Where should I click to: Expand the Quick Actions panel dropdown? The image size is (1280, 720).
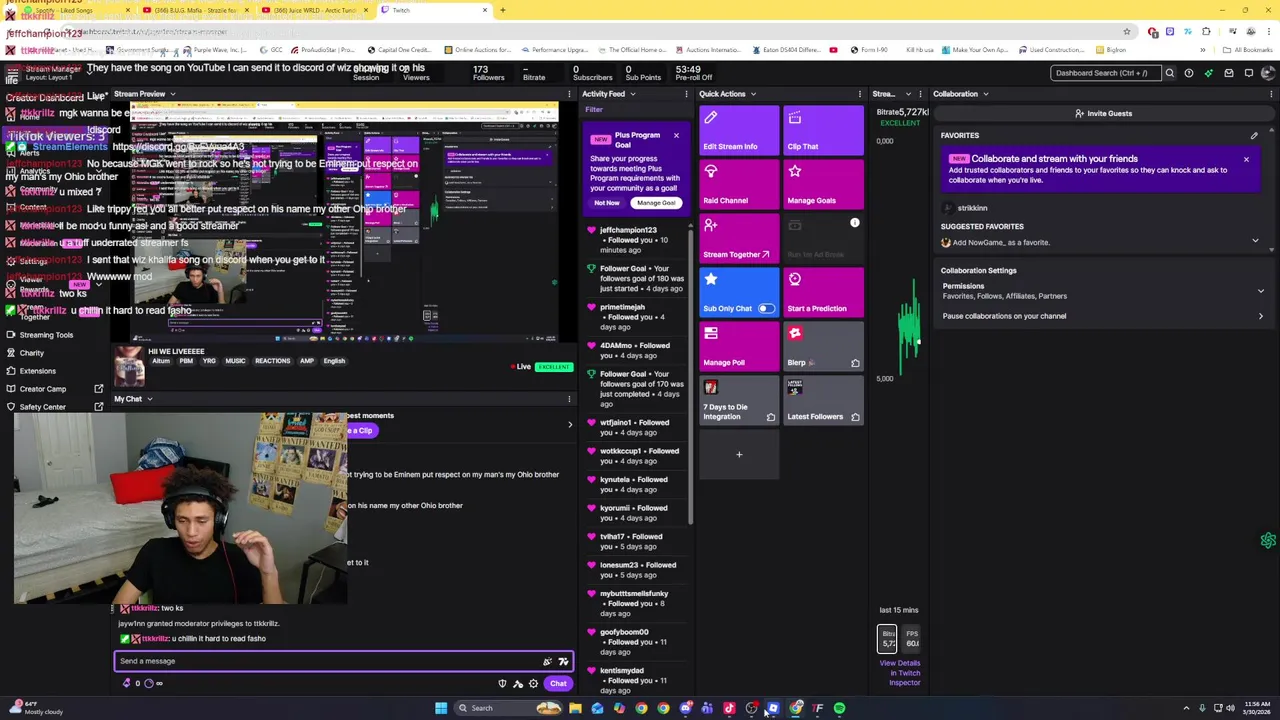(753, 94)
